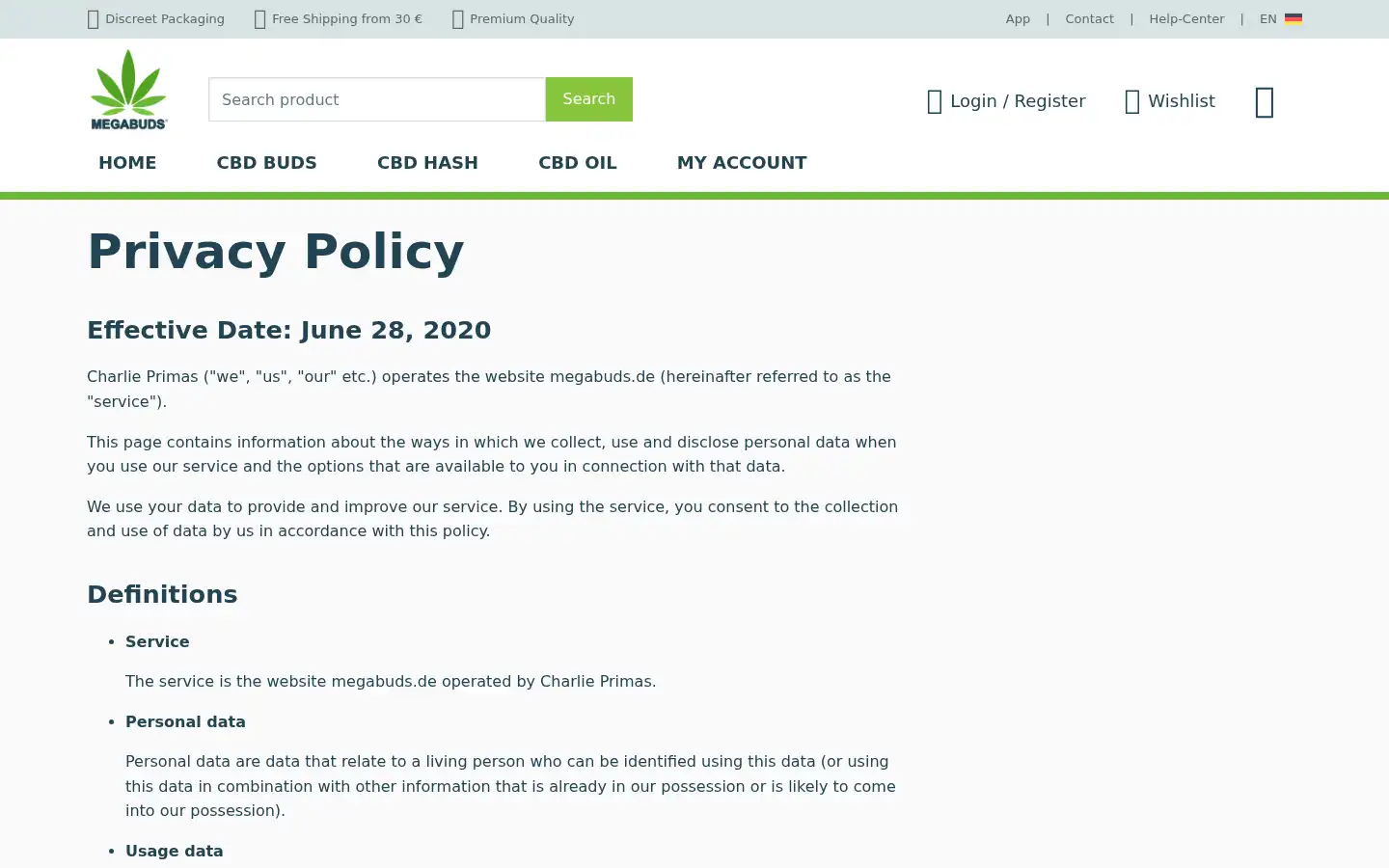Viewport: 1389px width, 868px height.
Task: Click the Wishlist heart icon
Action: pyautogui.click(x=1132, y=101)
